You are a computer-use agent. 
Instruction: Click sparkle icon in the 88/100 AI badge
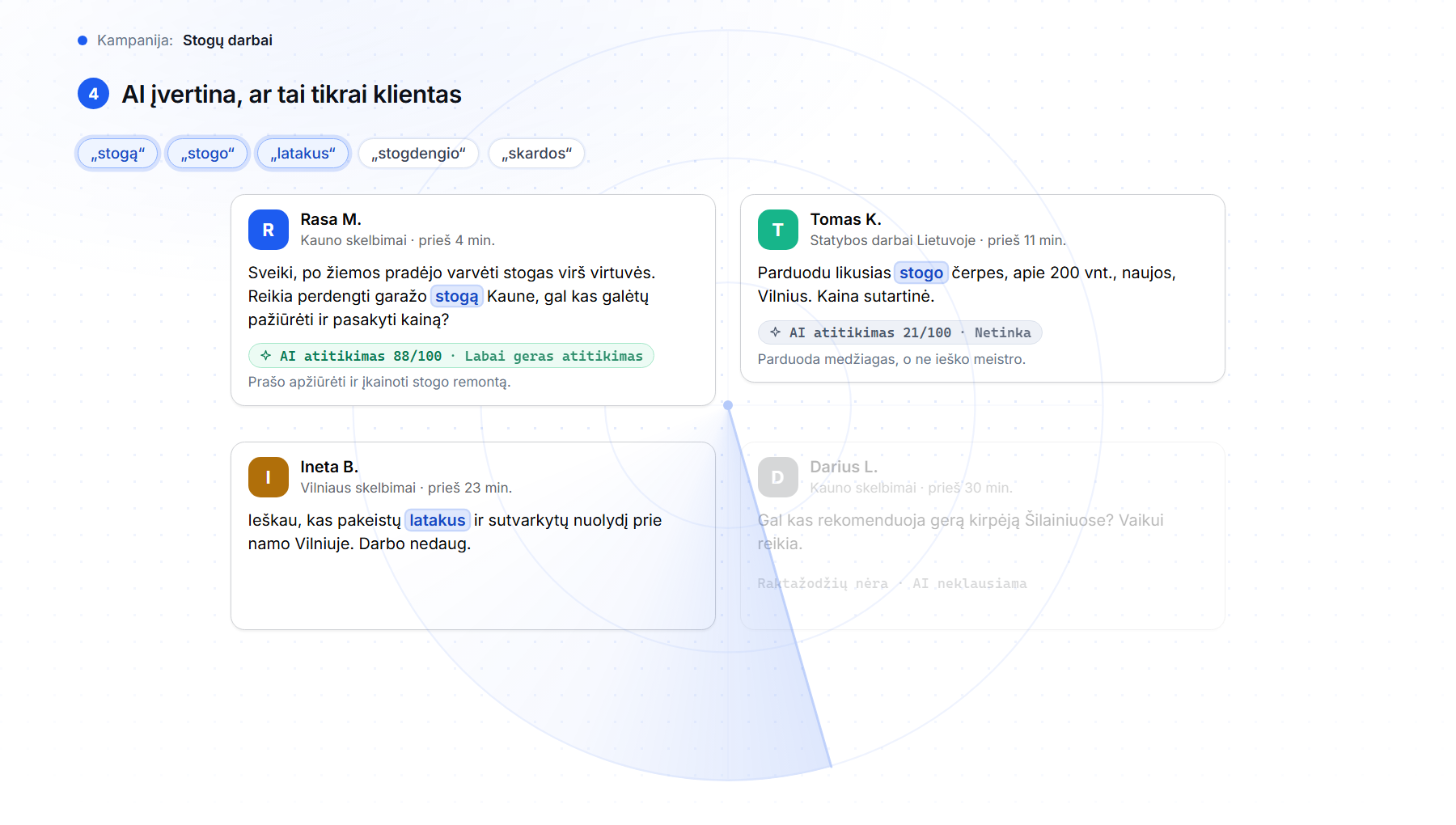tap(266, 355)
